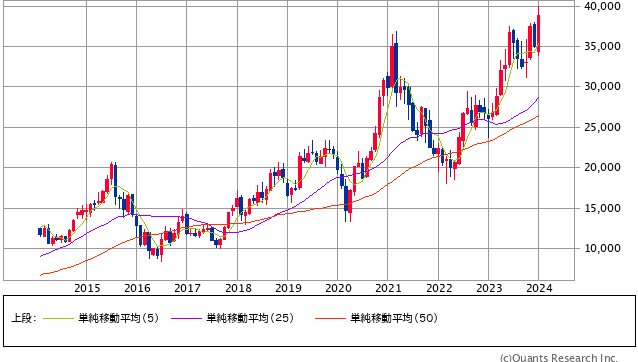The height and width of the screenshot is (362, 638).
Task: Click the Quants Research Inc. copyright text
Action: [x=559, y=358]
